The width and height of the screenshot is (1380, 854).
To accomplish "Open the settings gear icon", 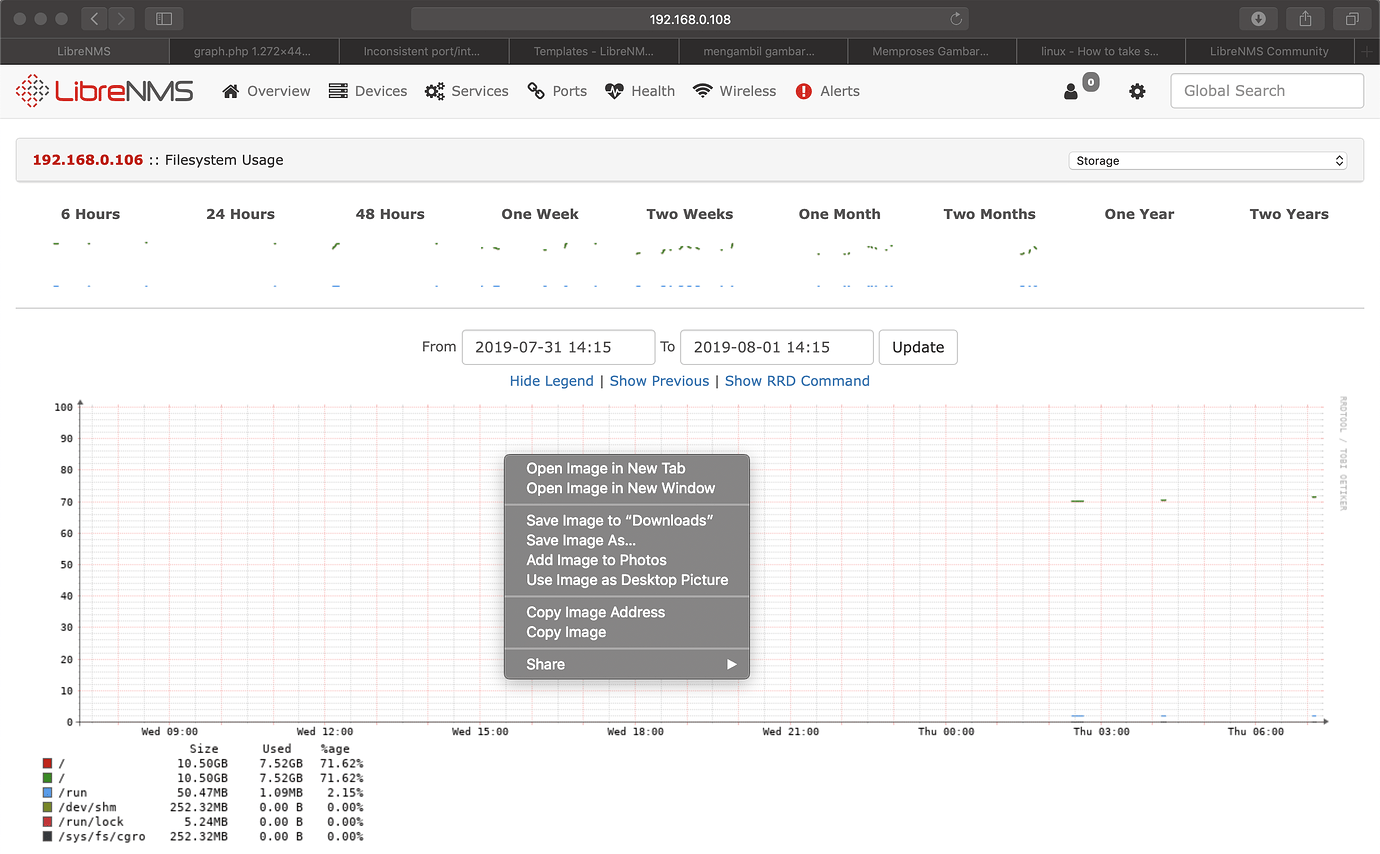I will [x=1137, y=91].
